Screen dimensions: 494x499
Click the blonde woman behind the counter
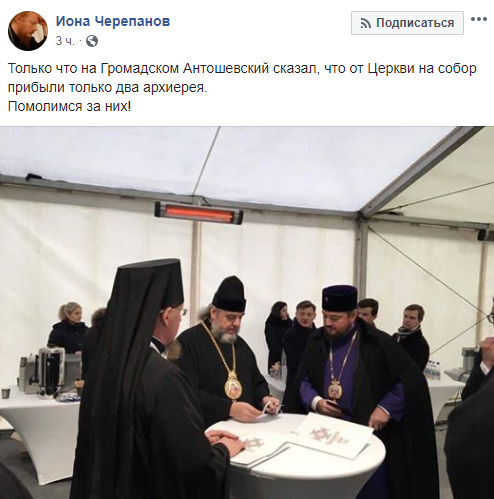pos(68,327)
